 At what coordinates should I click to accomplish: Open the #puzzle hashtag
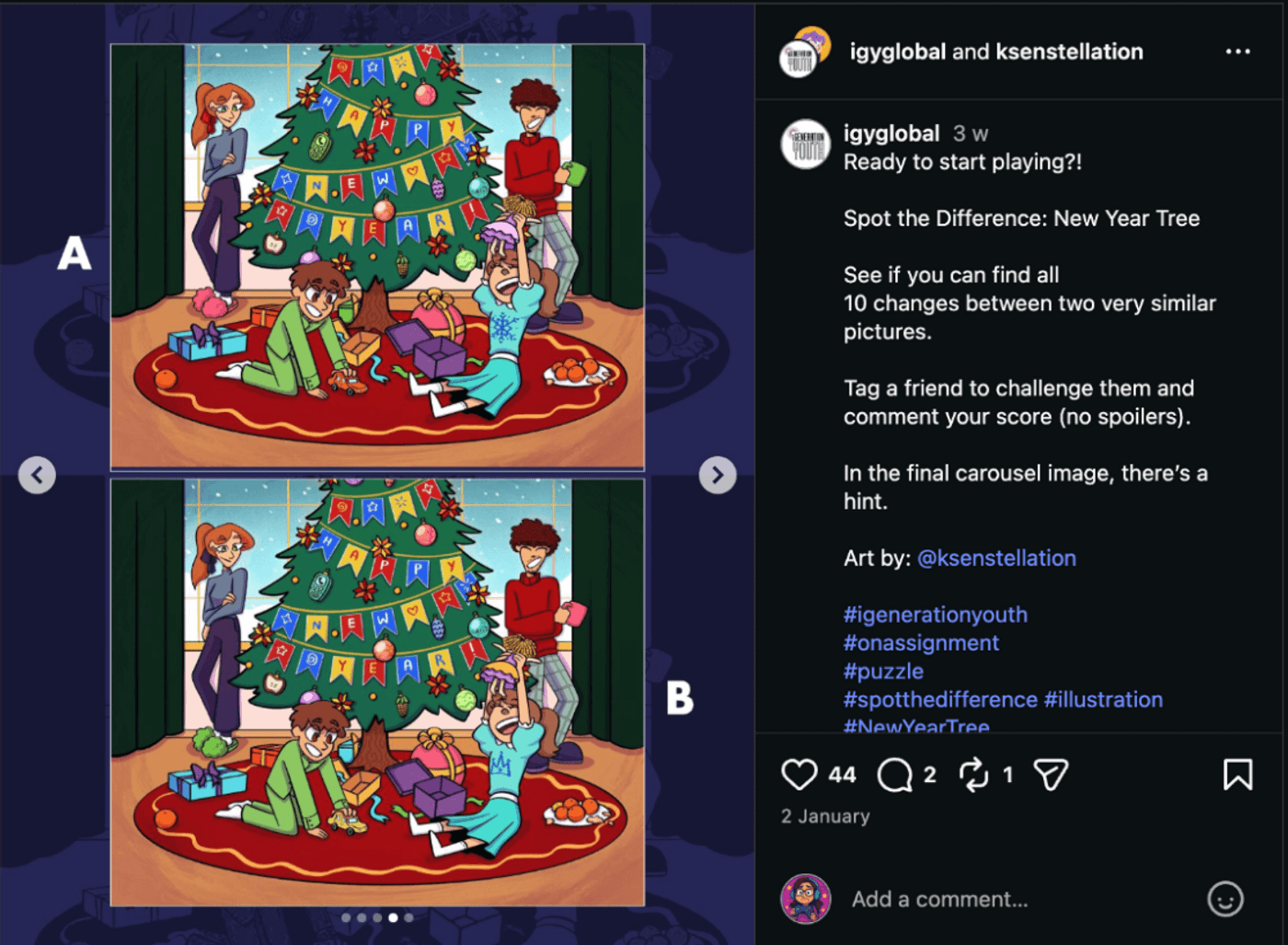pyautogui.click(x=883, y=672)
